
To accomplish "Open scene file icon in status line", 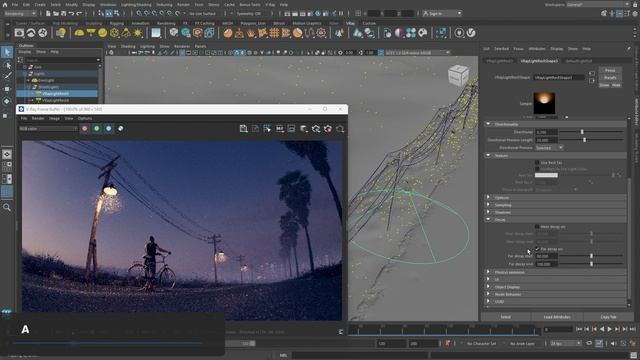I will coord(56,13).
